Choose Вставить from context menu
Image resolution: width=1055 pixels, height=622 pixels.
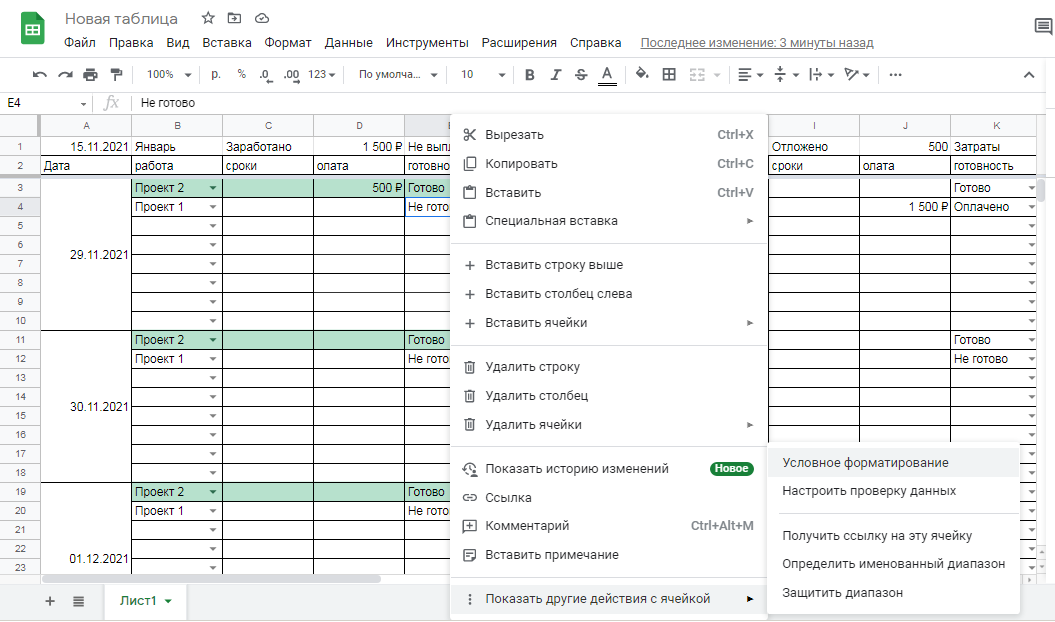pyautogui.click(x=608, y=193)
